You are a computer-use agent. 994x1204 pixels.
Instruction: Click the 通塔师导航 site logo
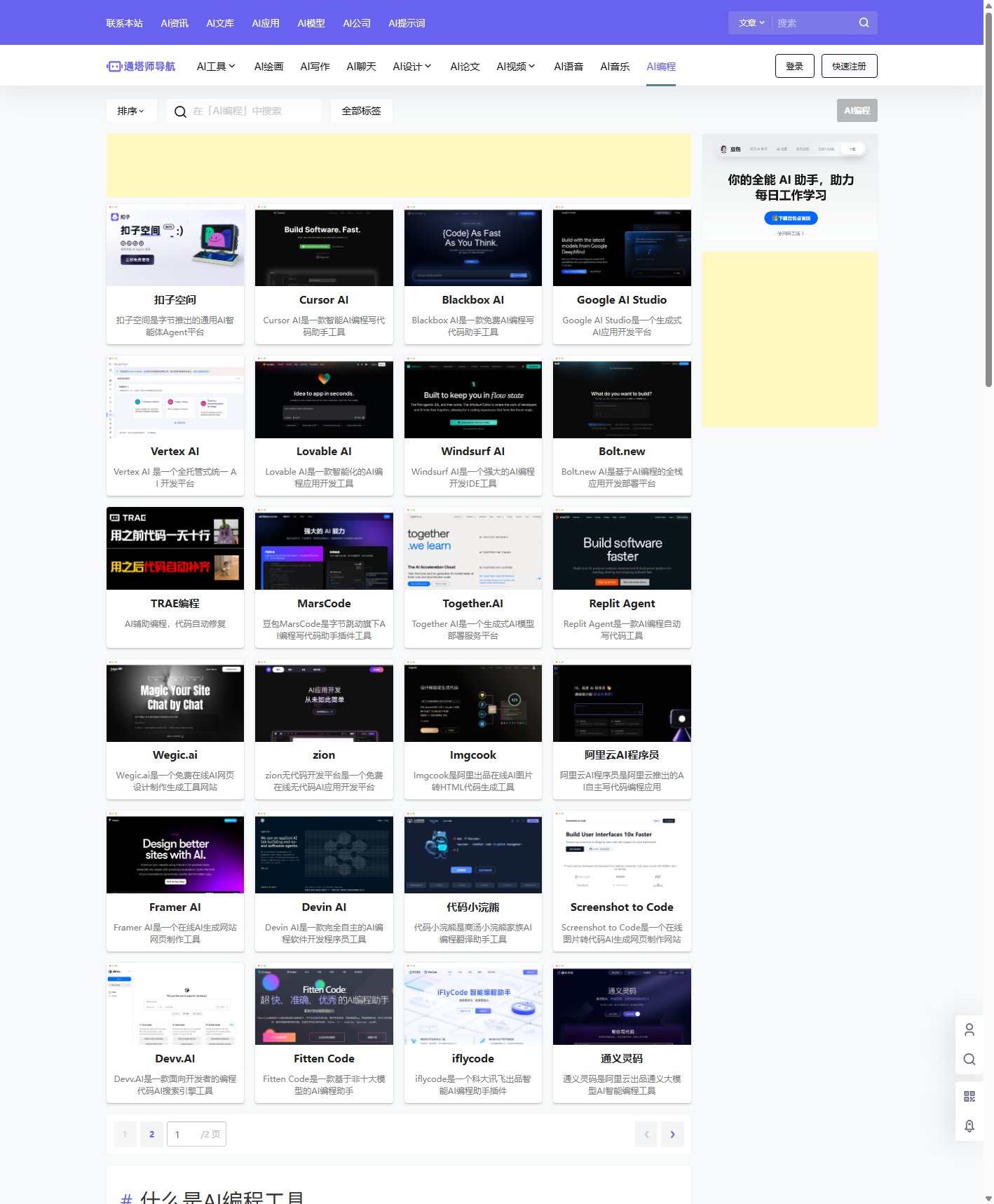coord(141,66)
